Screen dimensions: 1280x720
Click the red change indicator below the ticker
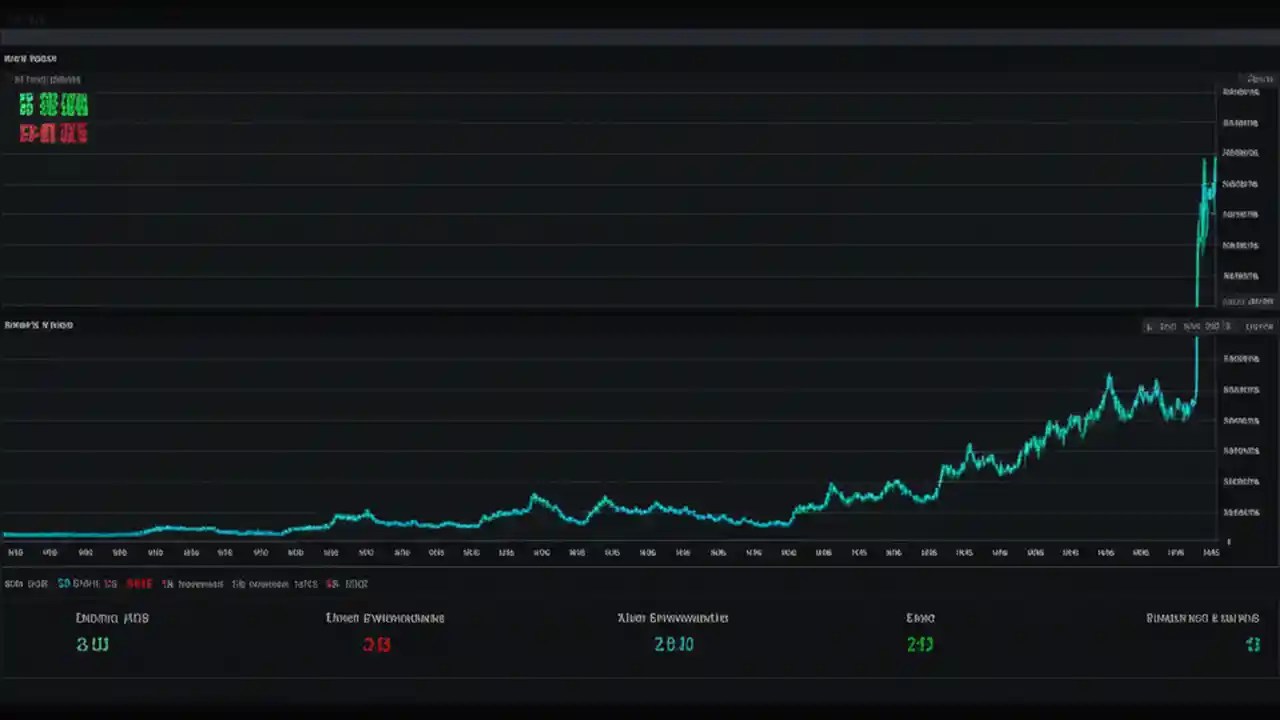pyautogui.click(x=53, y=134)
